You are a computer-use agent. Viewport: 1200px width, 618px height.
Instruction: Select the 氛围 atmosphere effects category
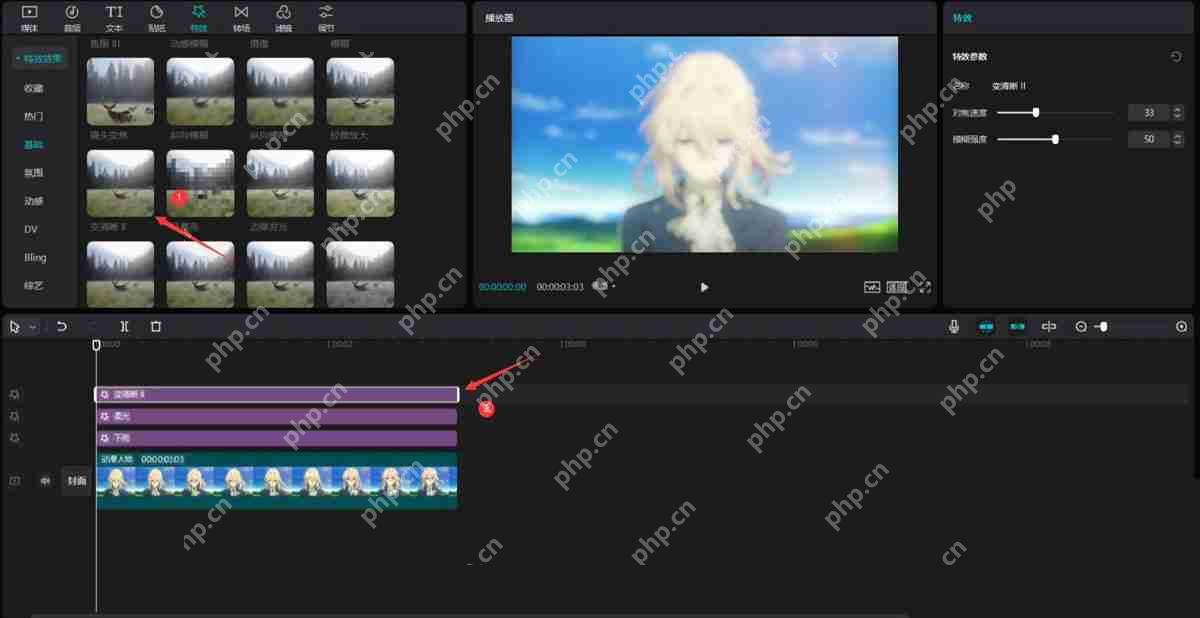[x=34, y=173]
